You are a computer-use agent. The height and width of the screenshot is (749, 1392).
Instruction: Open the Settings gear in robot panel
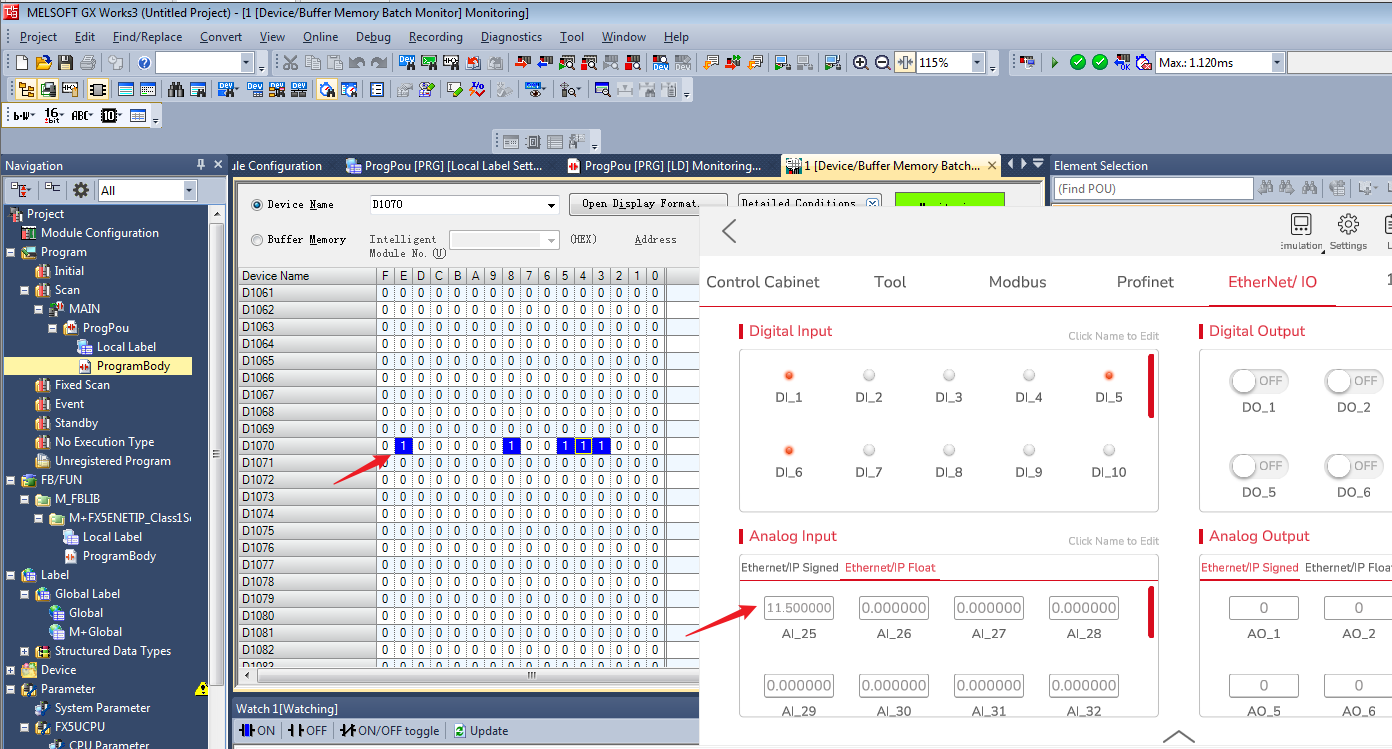pos(1348,230)
